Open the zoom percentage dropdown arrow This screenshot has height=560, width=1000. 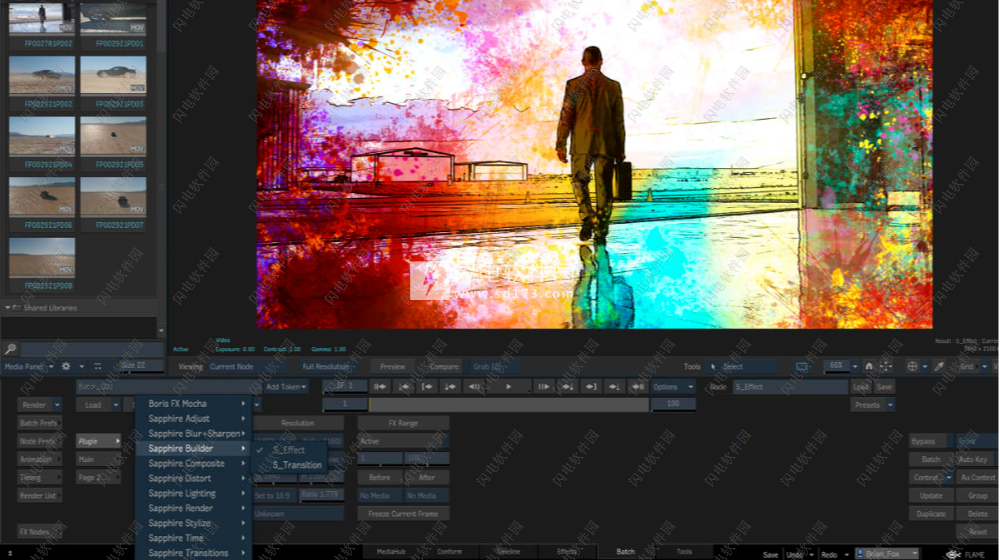pyautogui.click(x=855, y=366)
